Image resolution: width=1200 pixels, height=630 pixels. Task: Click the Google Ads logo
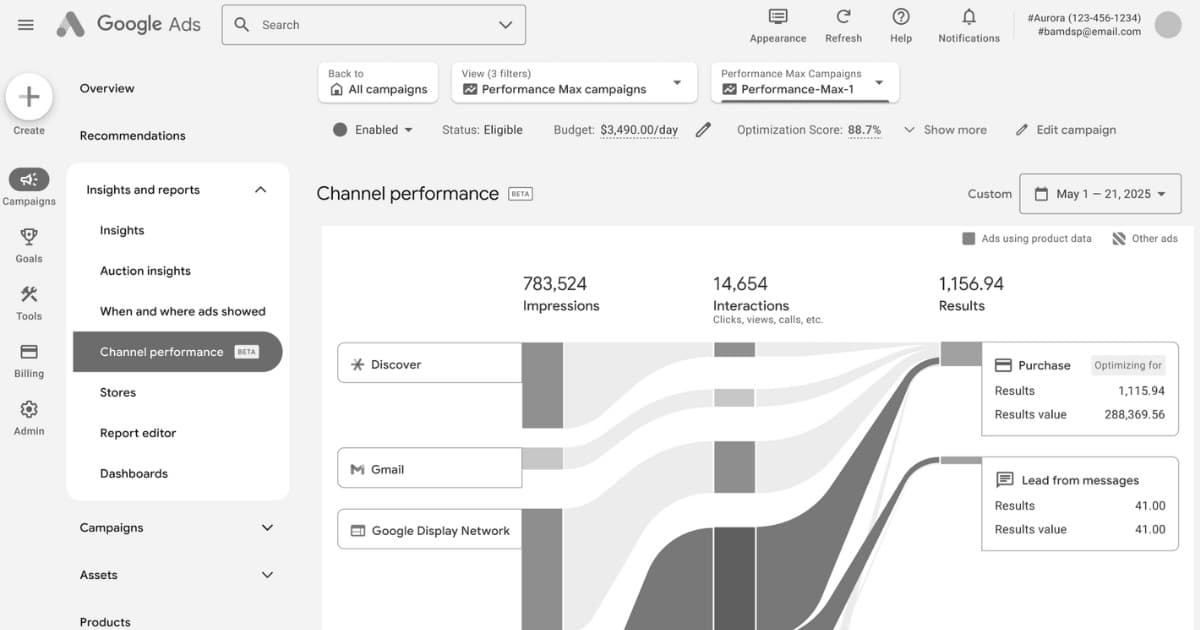(x=128, y=24)
